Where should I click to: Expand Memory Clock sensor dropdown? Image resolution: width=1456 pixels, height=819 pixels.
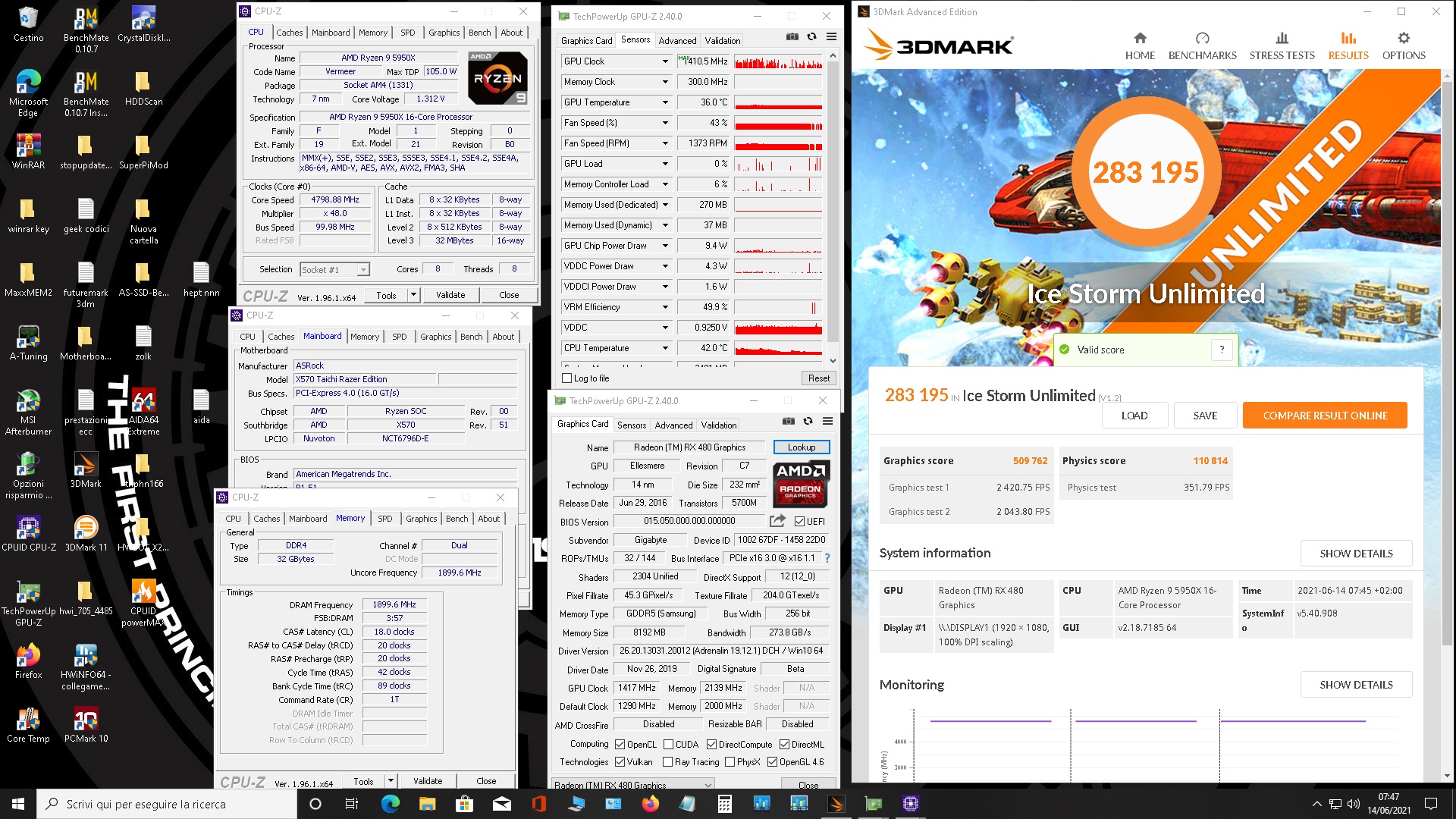coord(665,82)
